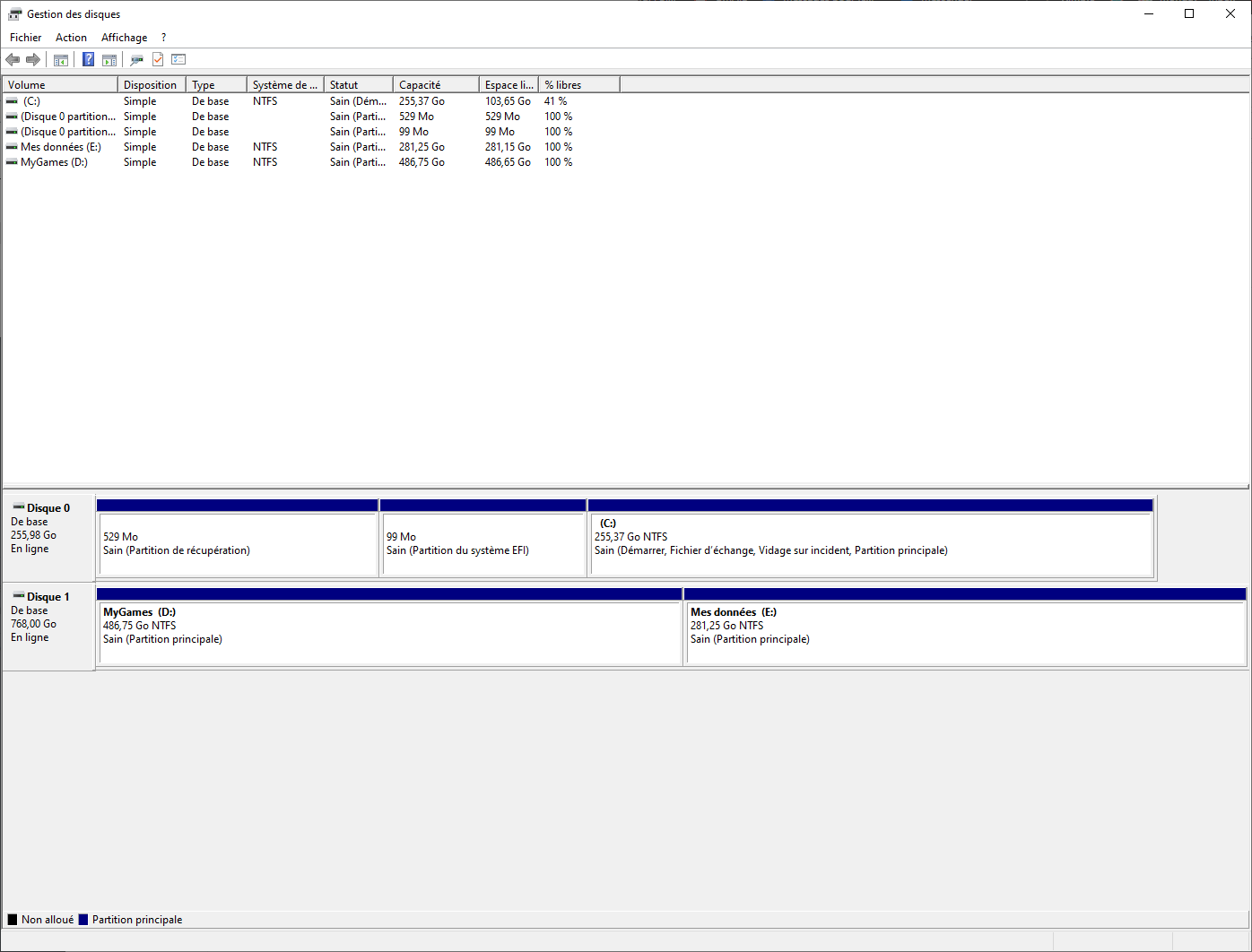Toggle the action pane toolbar icon
Screen dimensions: 1252x952
click(x=109, y=60)
